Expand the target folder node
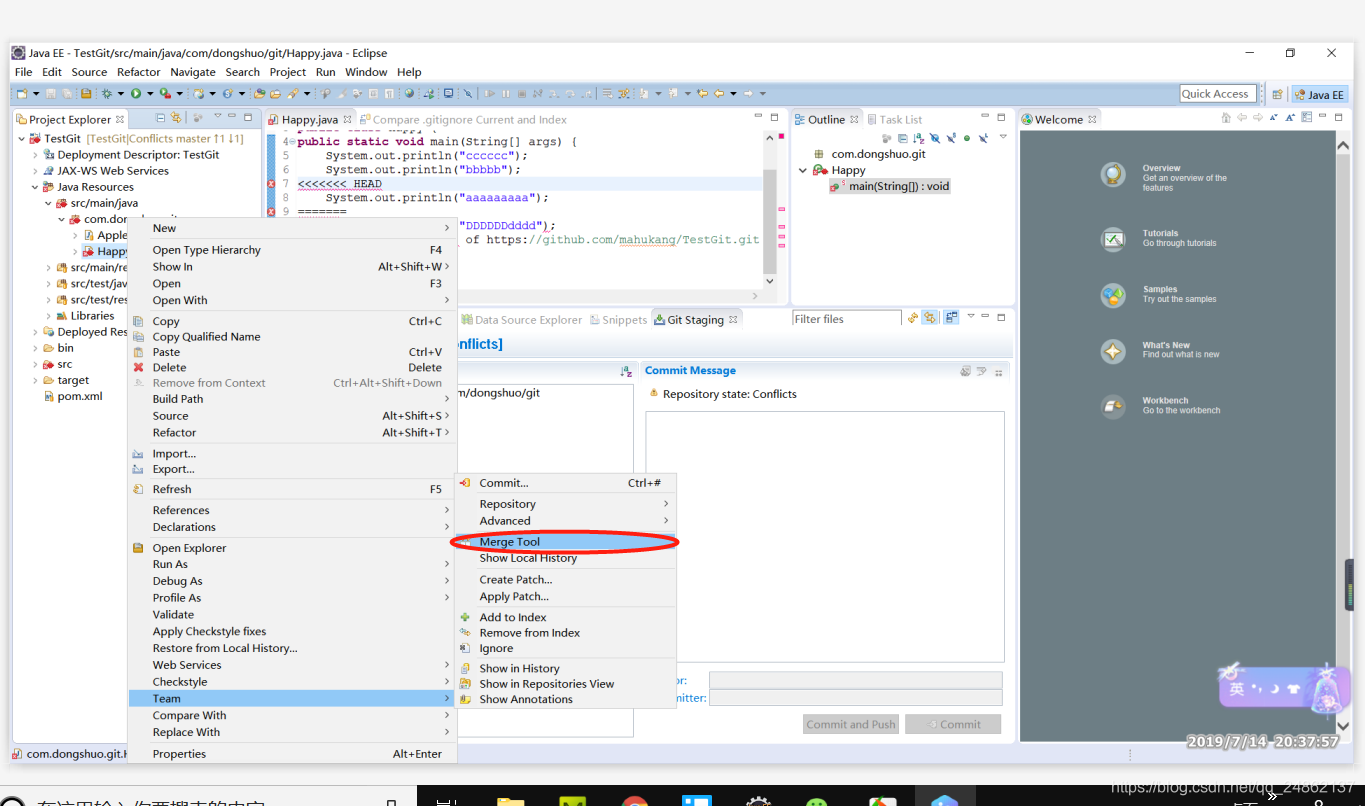The width and height of the screenshot is (1365, 806). tap(36, 380)
